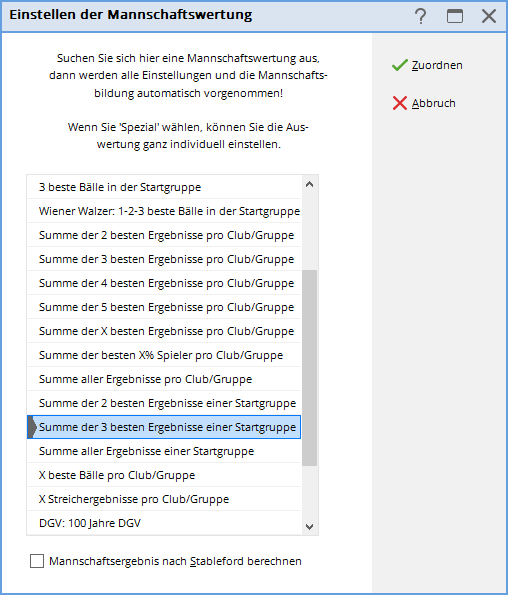Click the list scroll down arrow

(310, 527)
